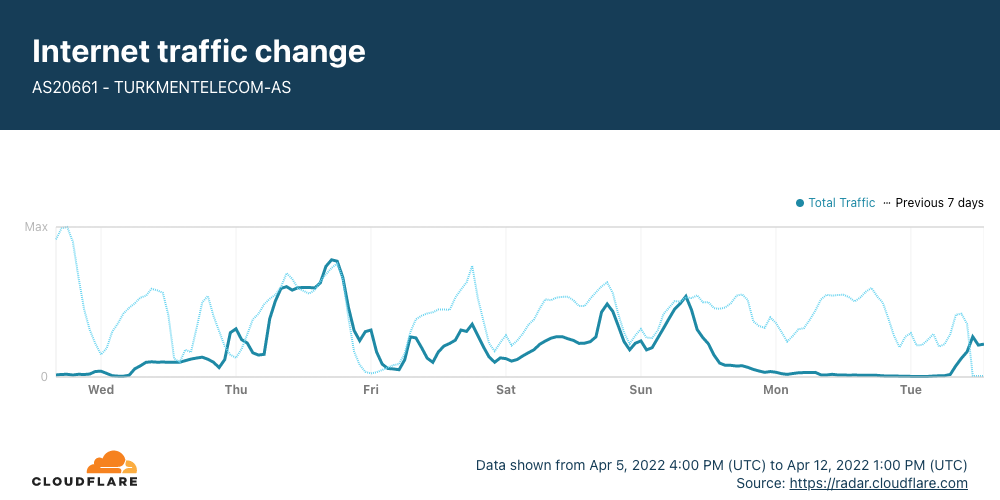1000x500 pixels.
Task: Click the Mon label on x-axis
Action: 776,390
